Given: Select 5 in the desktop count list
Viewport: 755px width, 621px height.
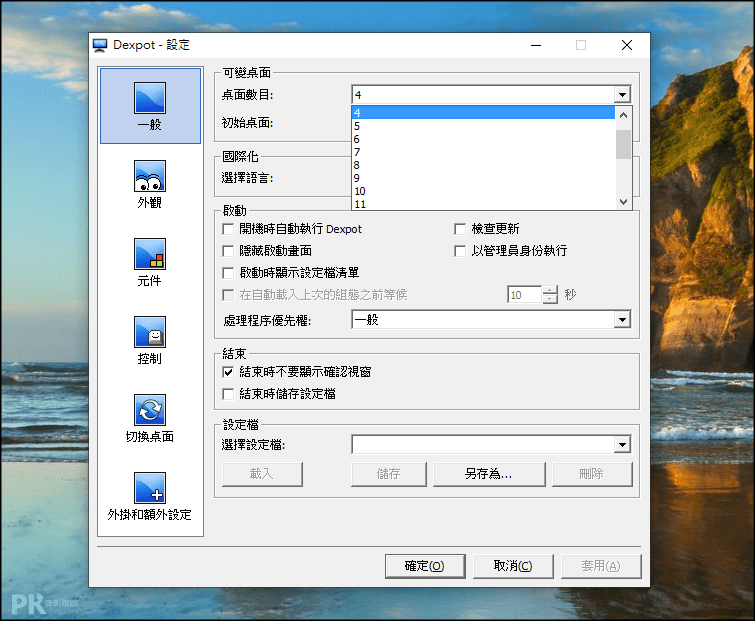Looking at the screenshot, I should pyautogui.click(x=483, y=126).
